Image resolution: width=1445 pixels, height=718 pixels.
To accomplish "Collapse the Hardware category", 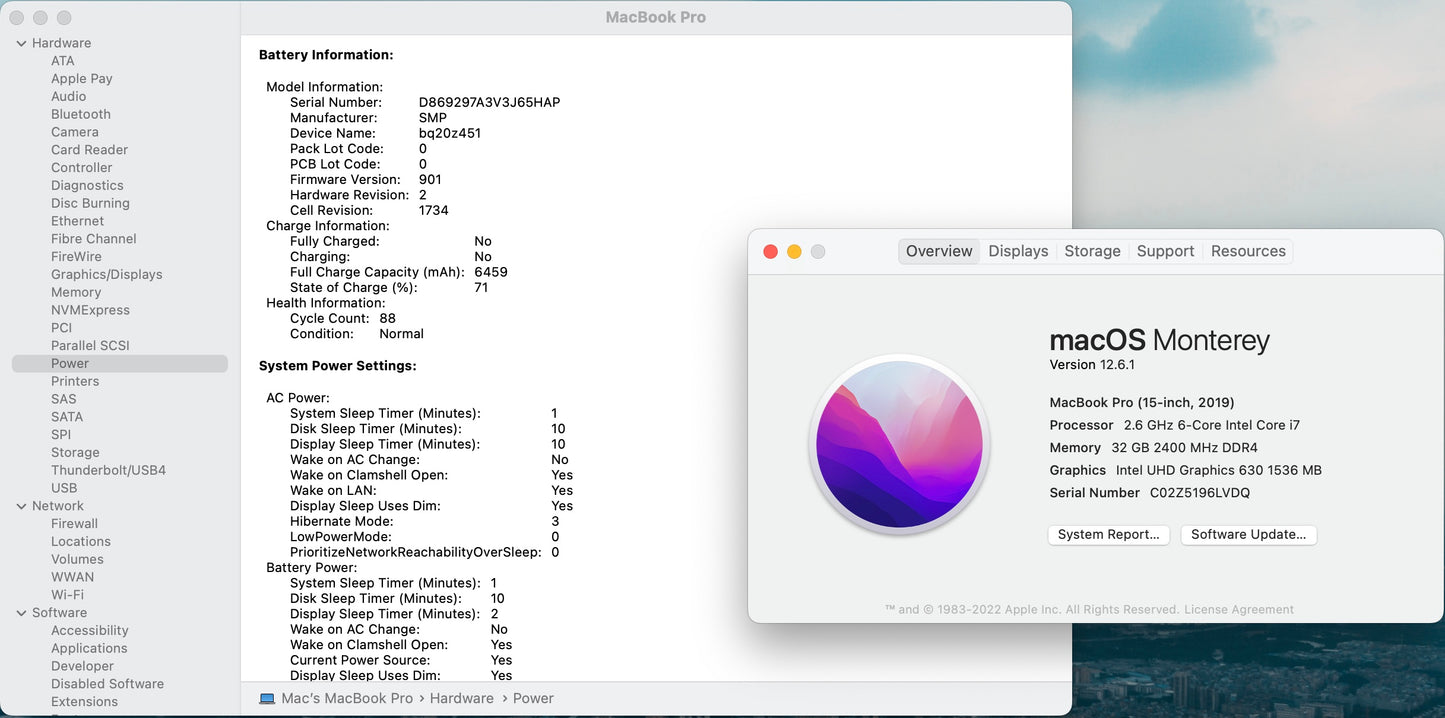I will 21,42.
